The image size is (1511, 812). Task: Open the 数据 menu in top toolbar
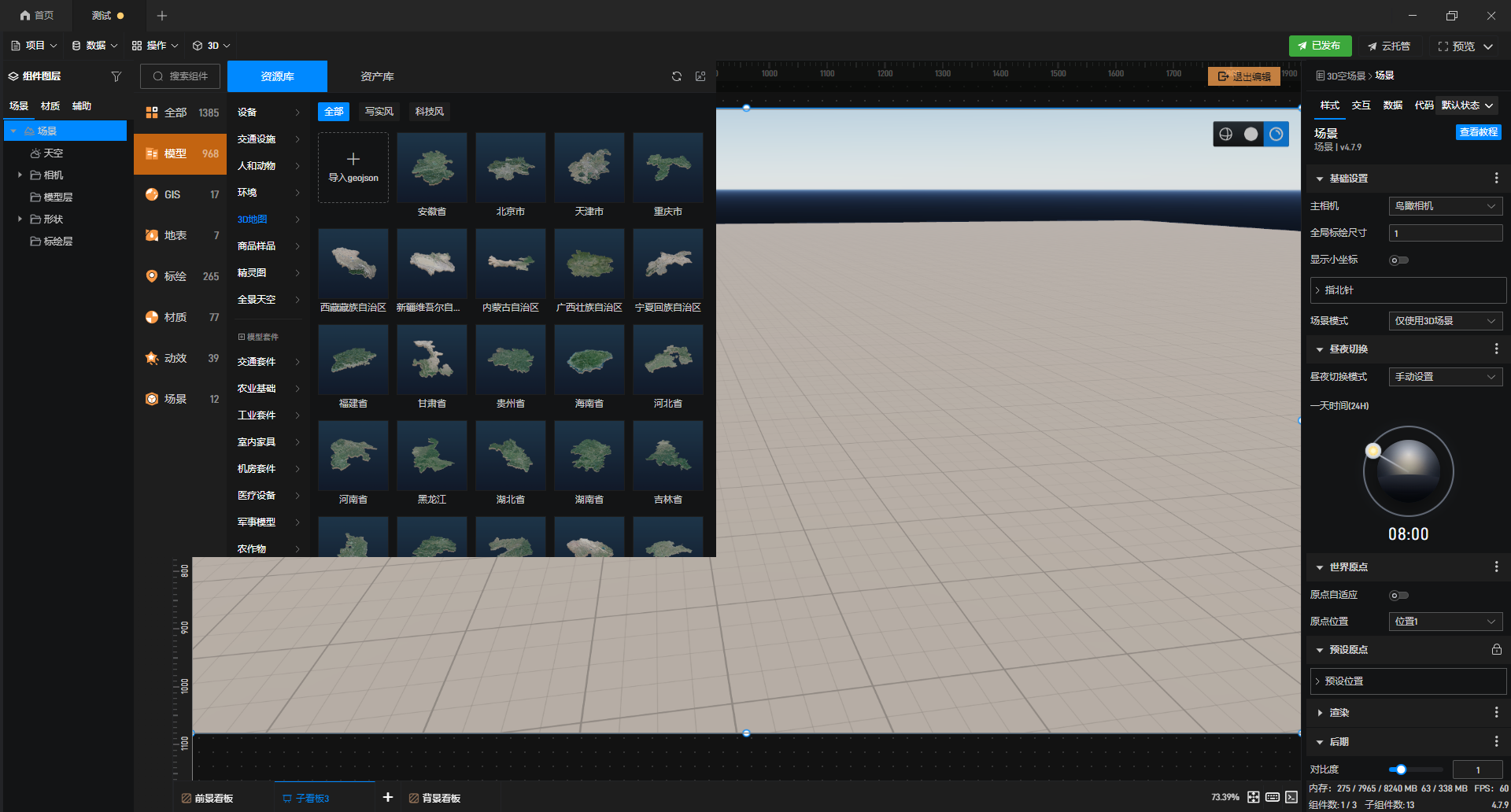(x=94, y=46)
